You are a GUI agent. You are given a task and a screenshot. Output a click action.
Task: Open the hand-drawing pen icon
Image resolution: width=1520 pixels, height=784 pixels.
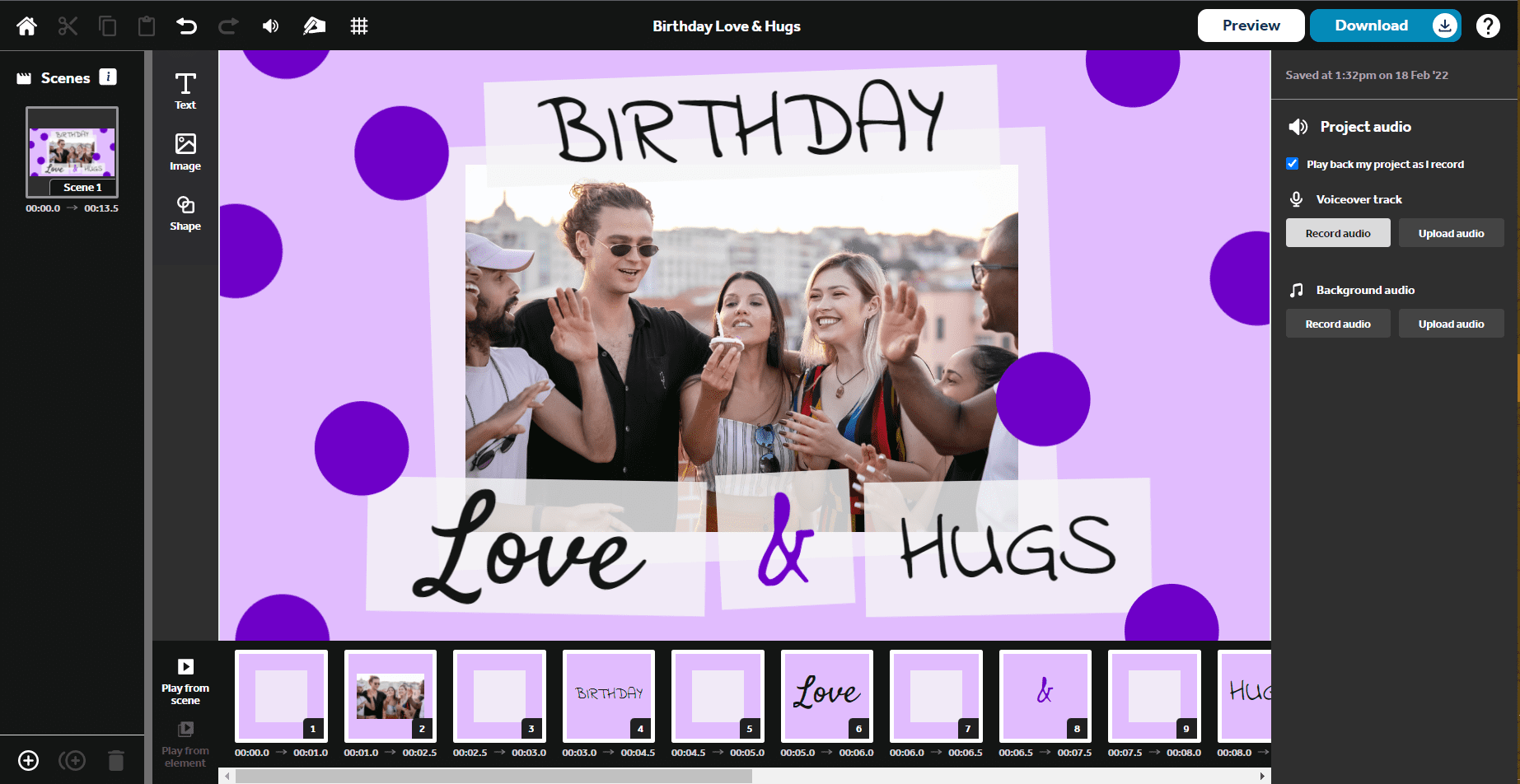coord(314,26)
